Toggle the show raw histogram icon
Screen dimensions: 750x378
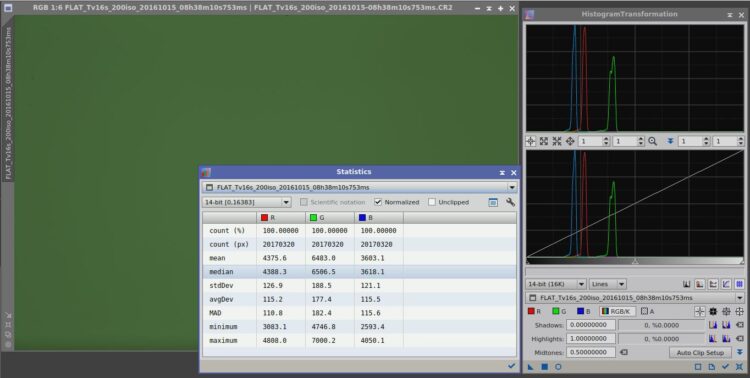pyautogui.click(x=700, y=284)
